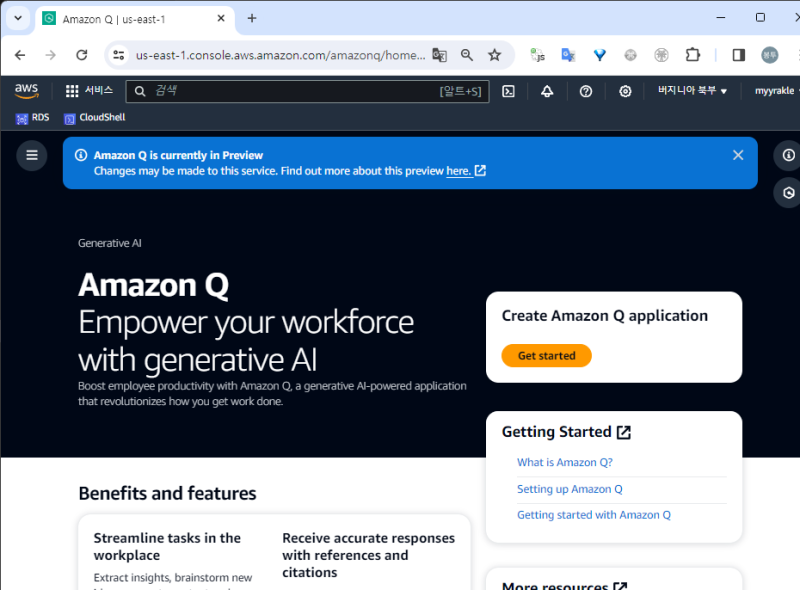800x590 pixels.
Task: Select the 'Benefits and features' heading
Action: (x=167, y=494)
